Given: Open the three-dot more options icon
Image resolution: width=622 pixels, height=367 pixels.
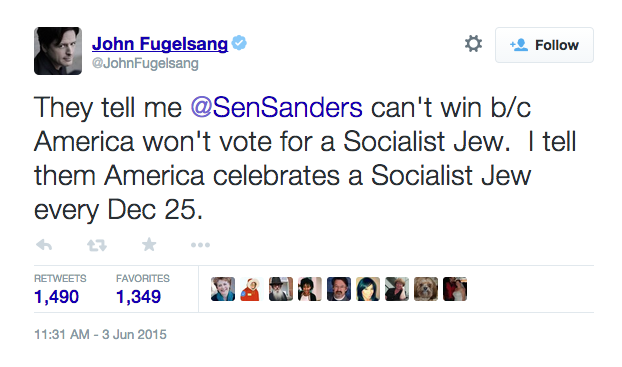Looking at the screenshot, I should [x=200, y=245].
